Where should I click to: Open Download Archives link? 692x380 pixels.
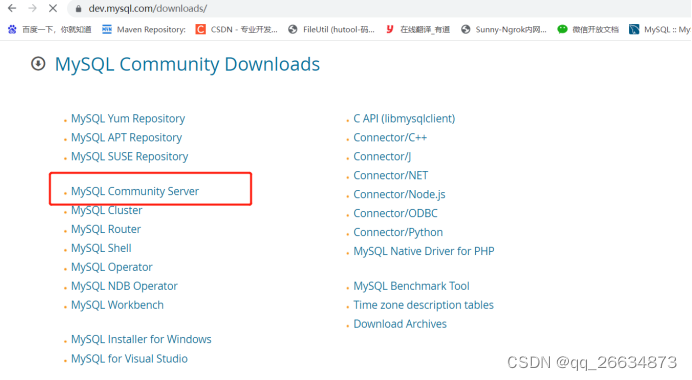pyautogui.click(x=400, y=324)
